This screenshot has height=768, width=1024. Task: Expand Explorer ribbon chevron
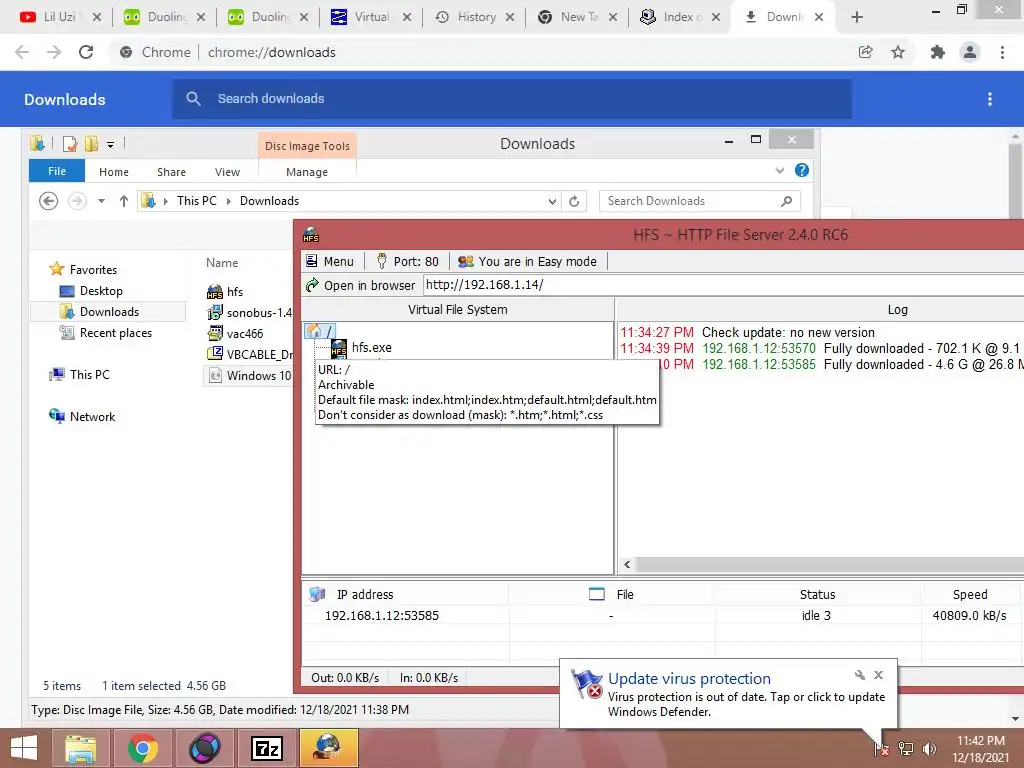(780, 170)
